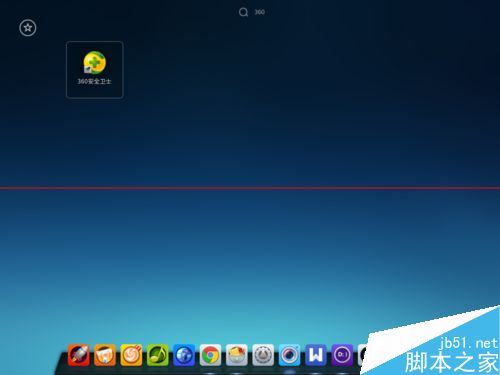Launch Google Chrome from the dock

[210, 355]
